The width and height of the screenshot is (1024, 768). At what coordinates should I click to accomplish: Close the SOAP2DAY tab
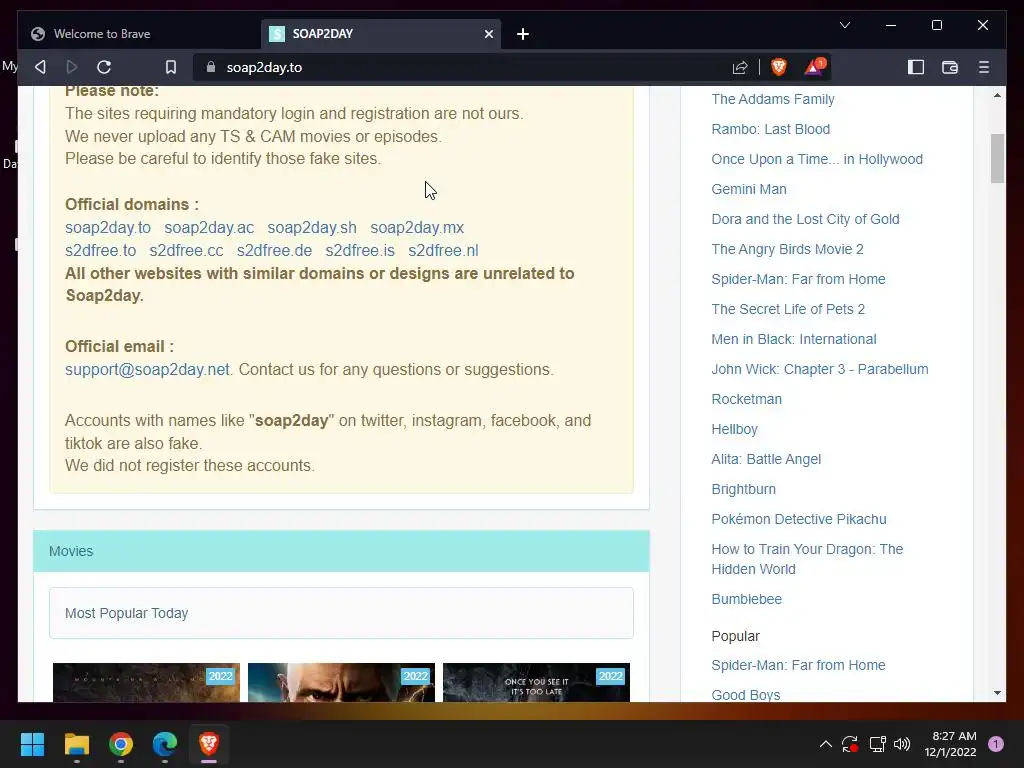tap(488, 34)
